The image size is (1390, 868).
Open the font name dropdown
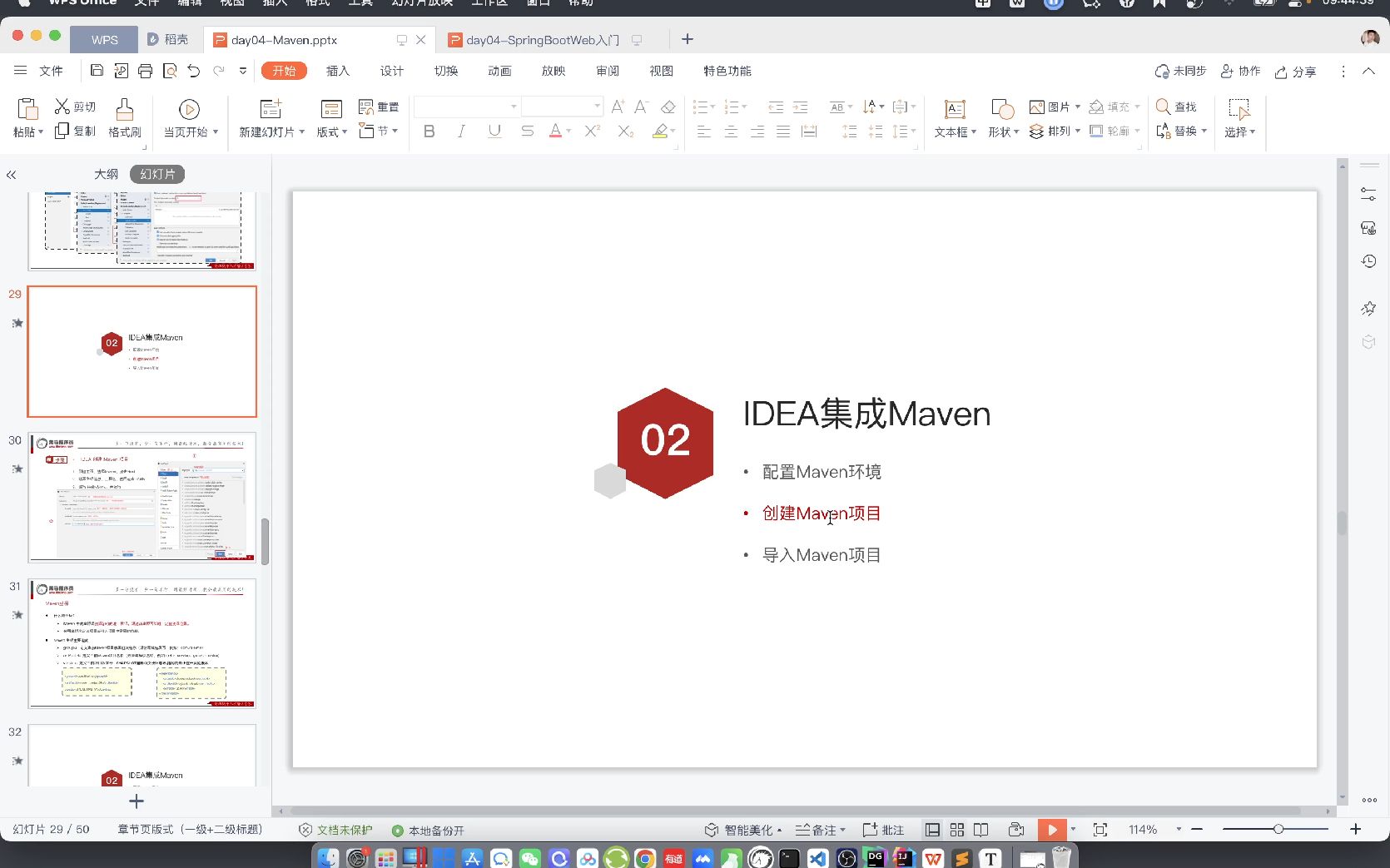pyautogui.click(x=514, y=107)
